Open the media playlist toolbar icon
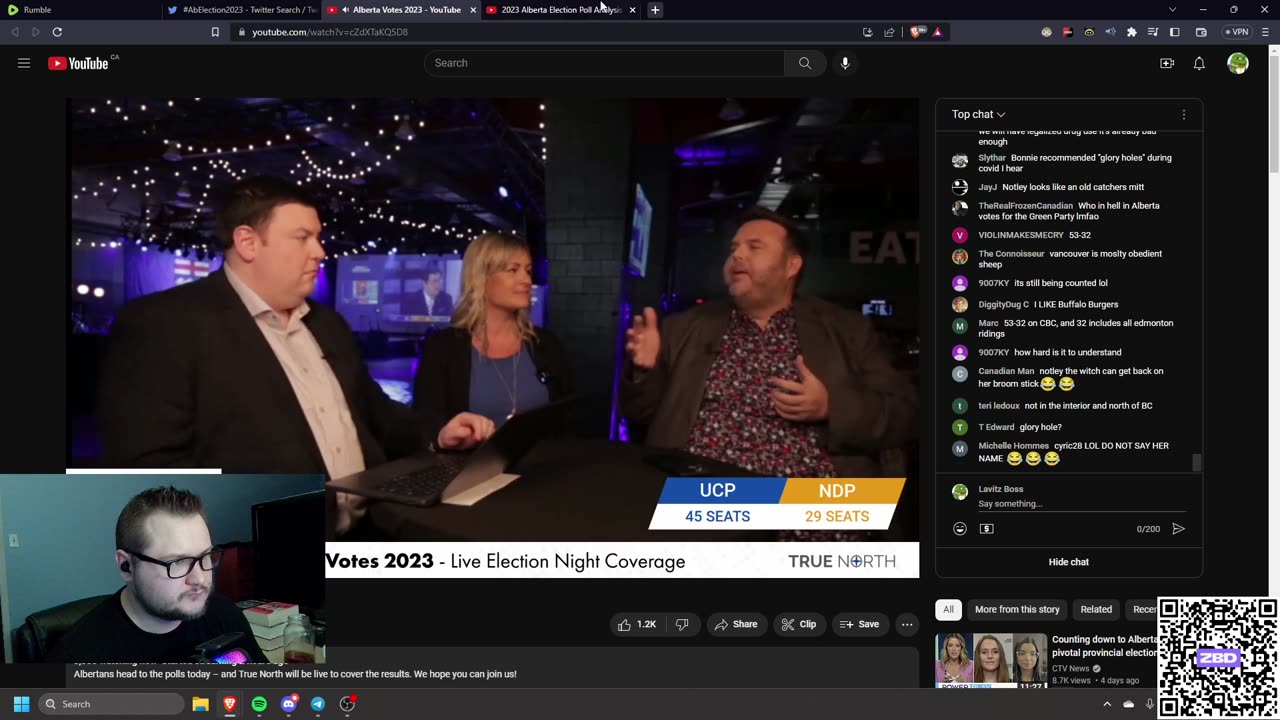 pos(1153,32)
